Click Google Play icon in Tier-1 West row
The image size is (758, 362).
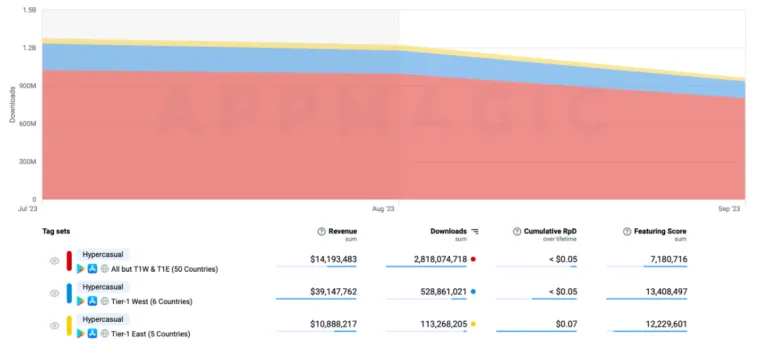coord(81,301)
